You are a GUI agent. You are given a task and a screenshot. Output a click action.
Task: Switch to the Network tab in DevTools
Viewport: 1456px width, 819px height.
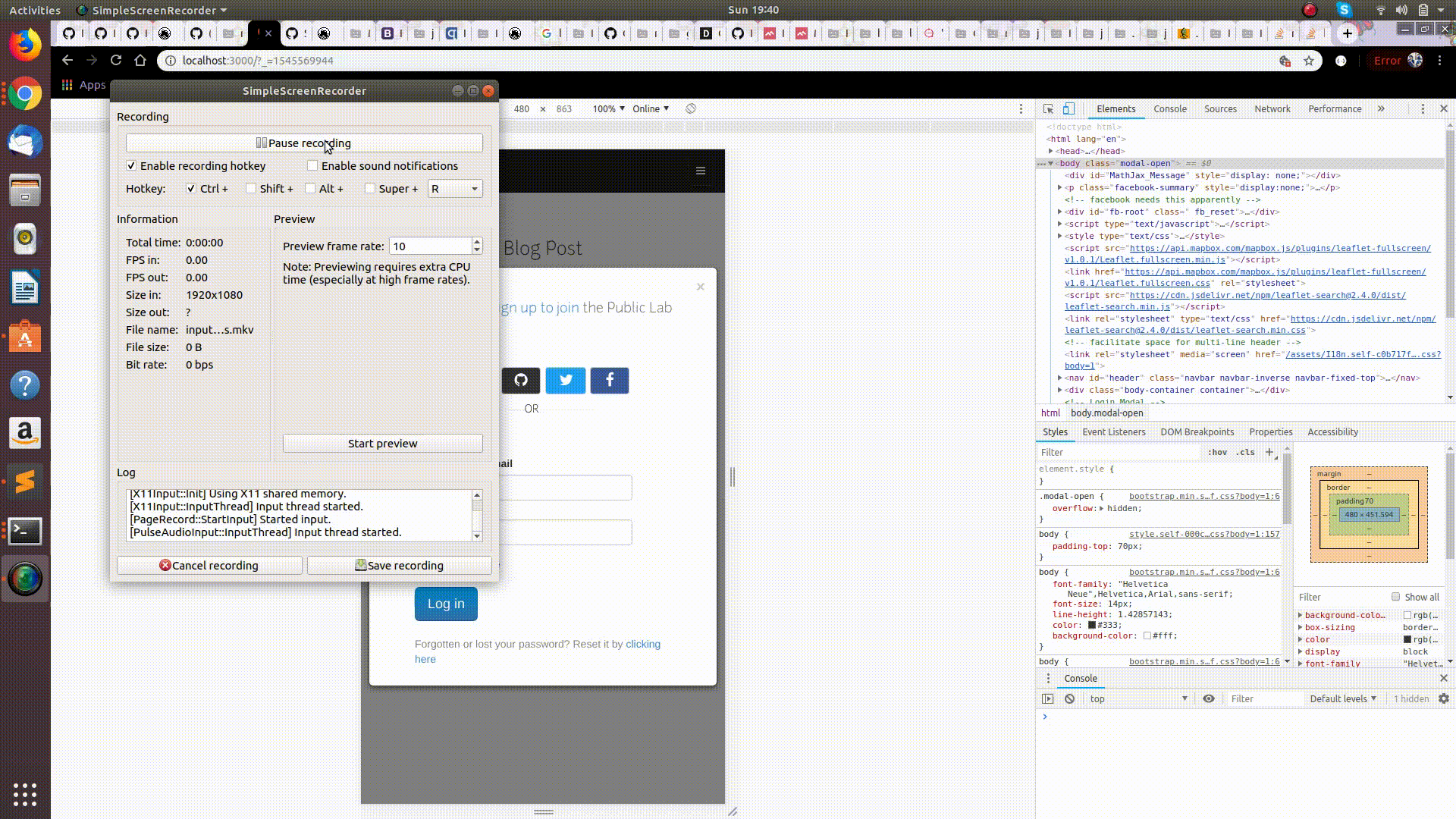pyautogui.click(x=1271, y=108)
